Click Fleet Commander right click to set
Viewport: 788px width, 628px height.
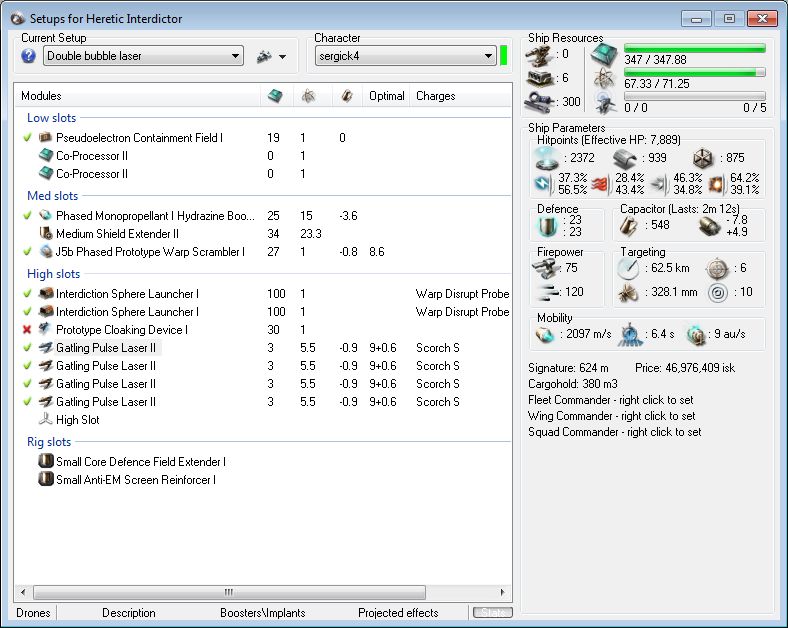611,400
